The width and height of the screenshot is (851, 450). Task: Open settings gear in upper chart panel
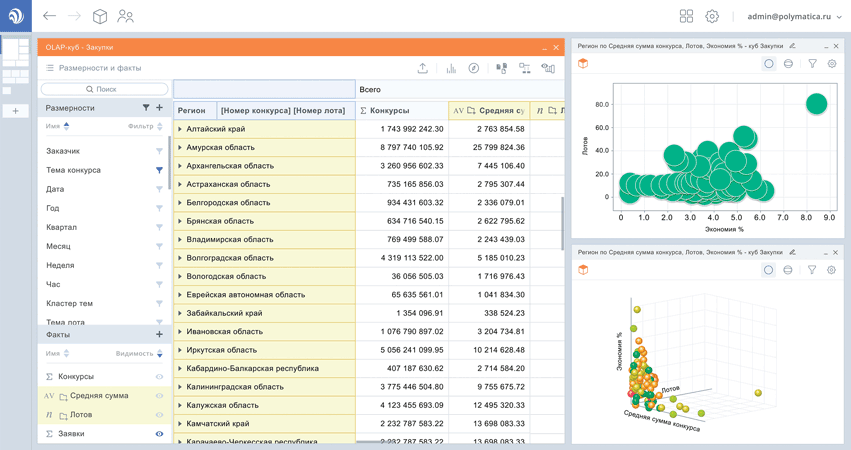[831, 64]
